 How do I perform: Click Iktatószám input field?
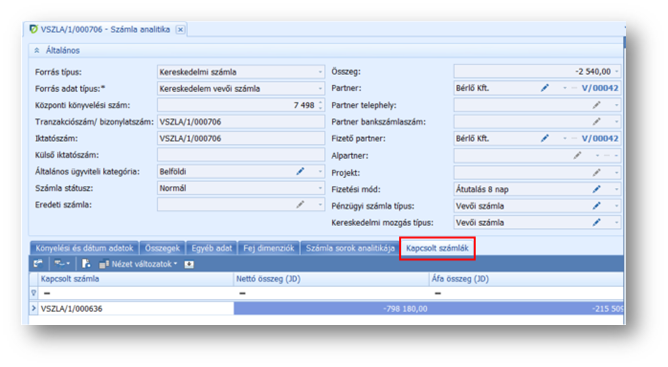coord(241,138)
